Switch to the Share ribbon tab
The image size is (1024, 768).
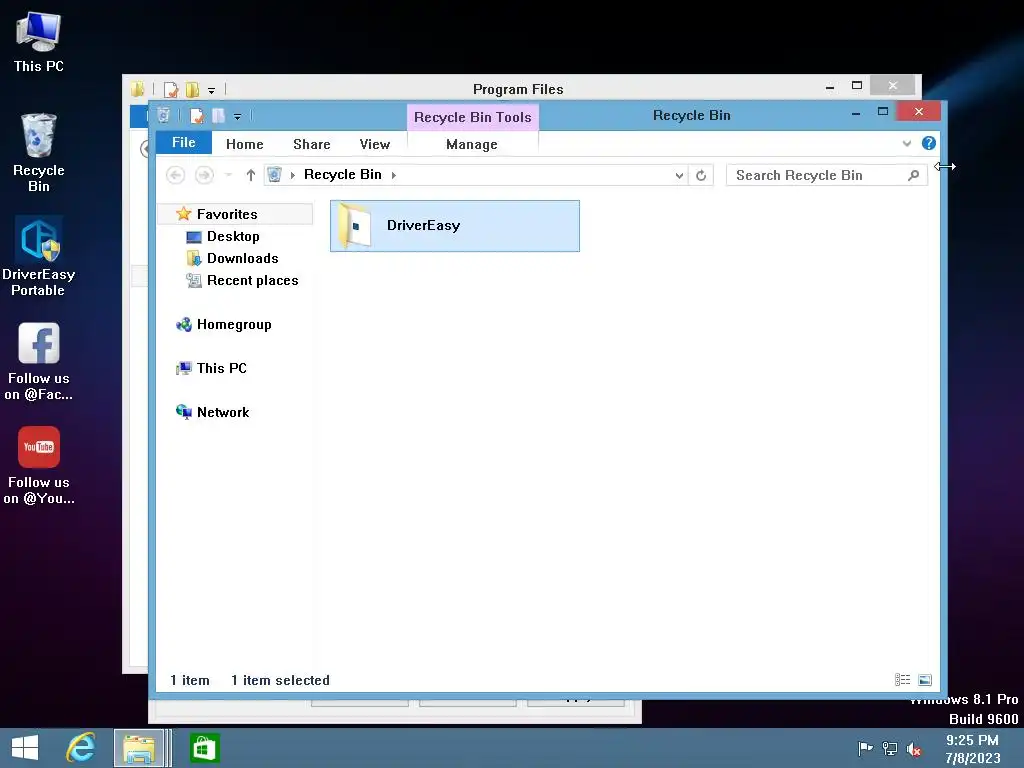312,144
